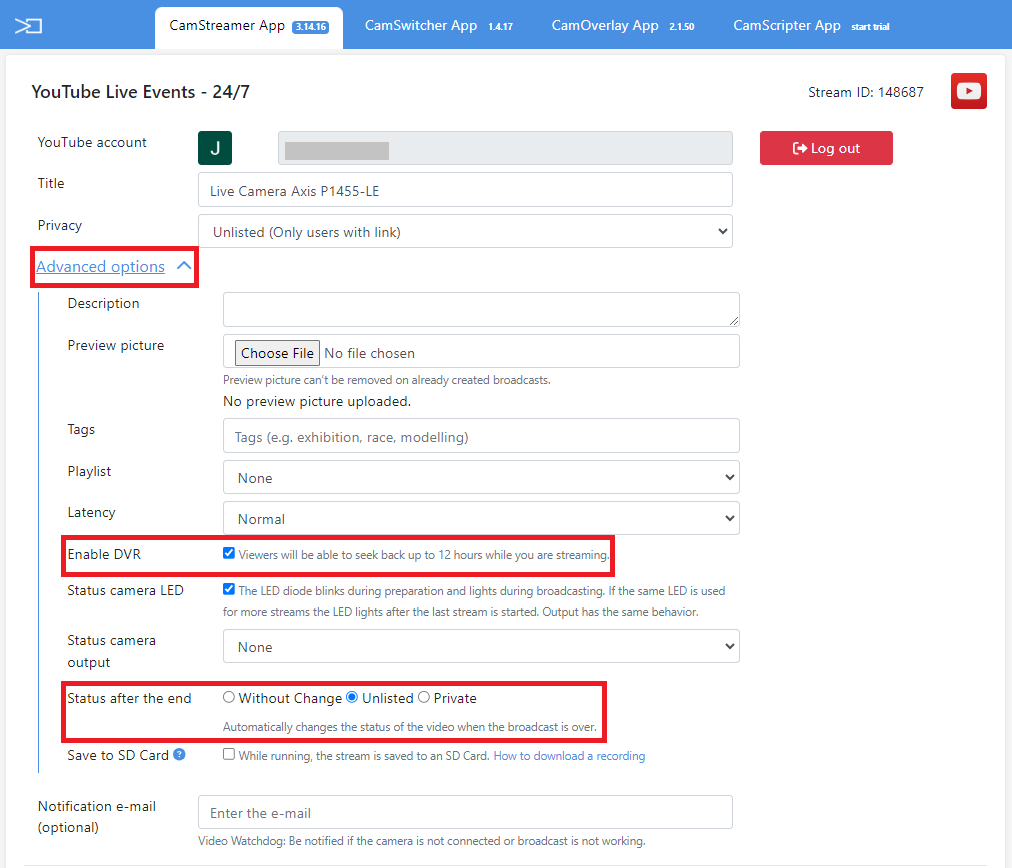Image resolution: width=1012 pixels, height=868 pixels.
Task: Open the Playlist dropdown
Action: [x=481, y=478]
